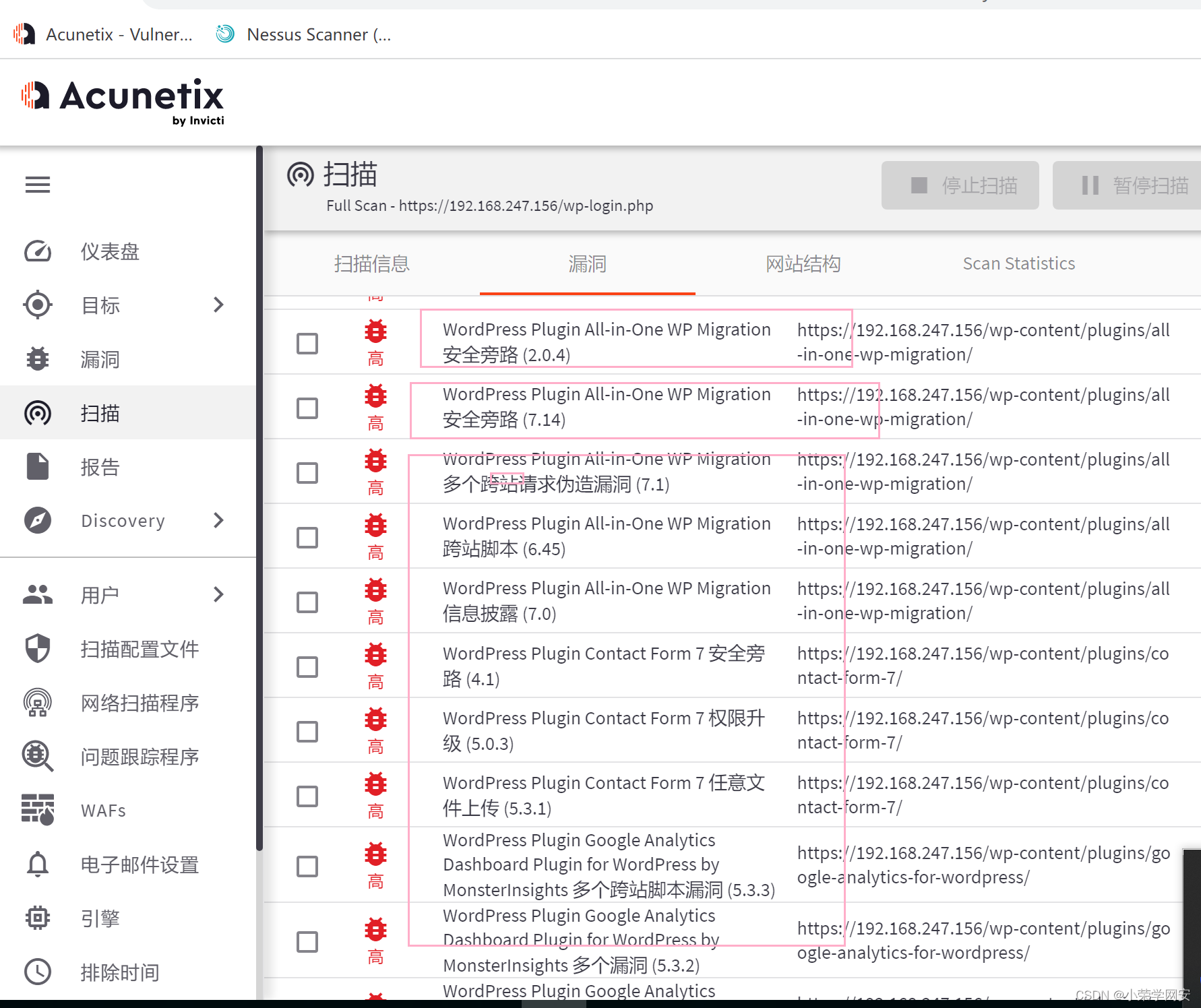This screenshot has width=1201, height=1008.
Task: Click the Acunetix by Invicti logo
Action: [123, 102]
